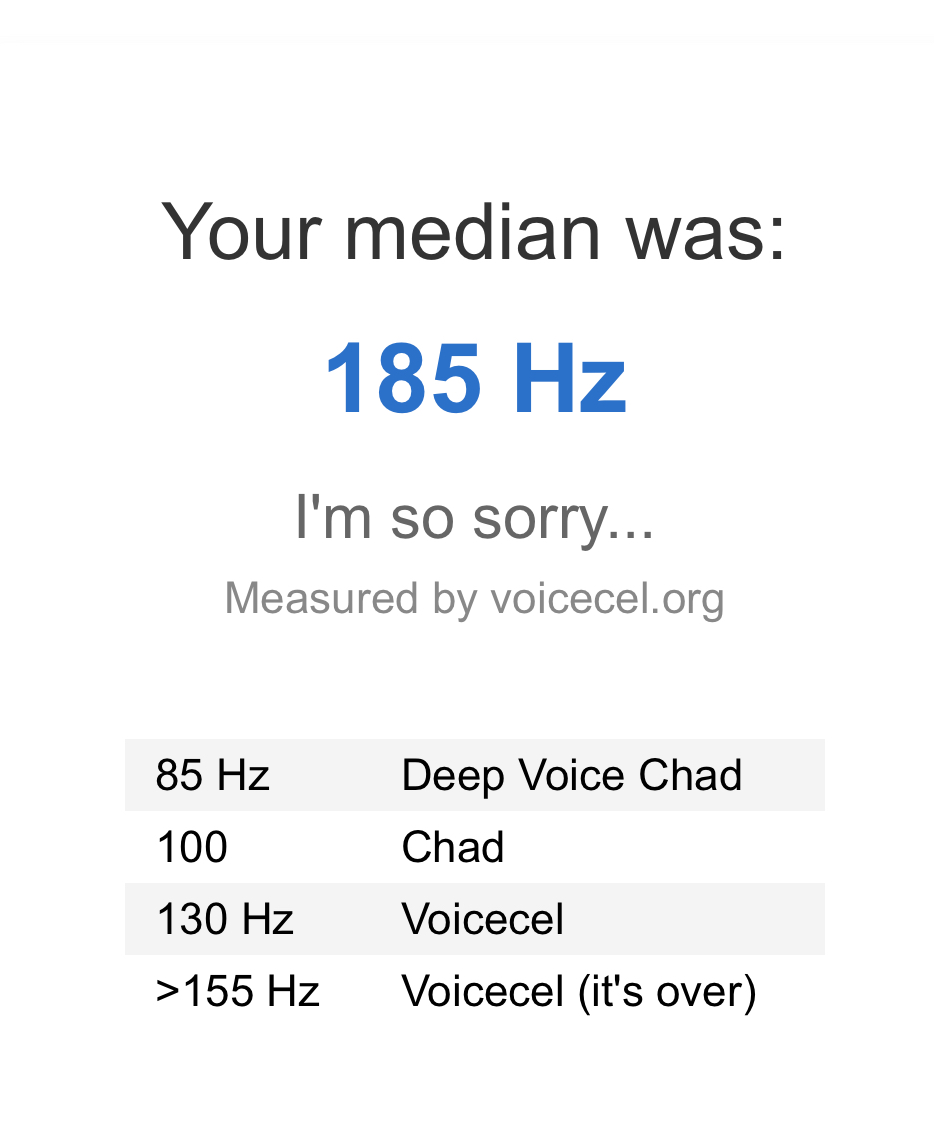Image resolution: width=934 pixels, height=1123 pixels.
Task: Click the 85 Hz table cell
Action: click(x=213, y=775)
